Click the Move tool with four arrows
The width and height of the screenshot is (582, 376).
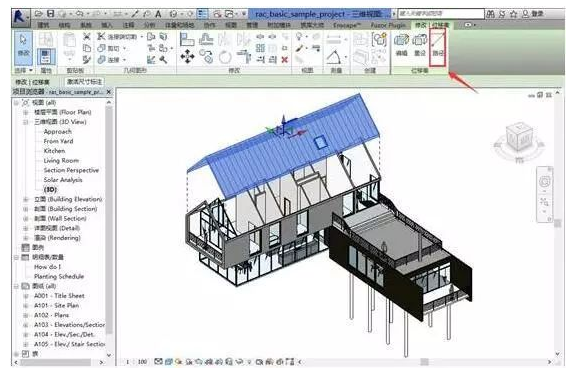point(187,57)
